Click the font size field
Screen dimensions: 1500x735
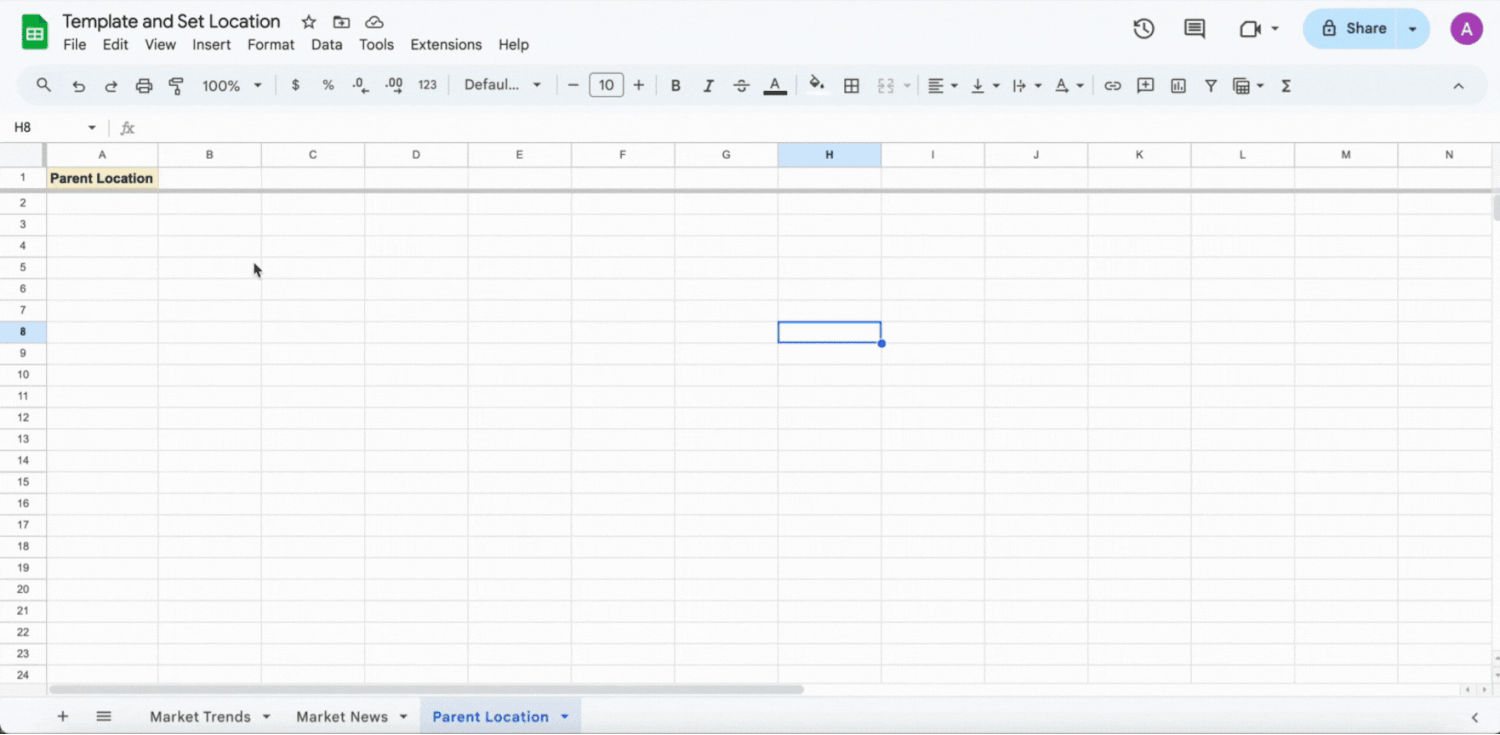606,86
